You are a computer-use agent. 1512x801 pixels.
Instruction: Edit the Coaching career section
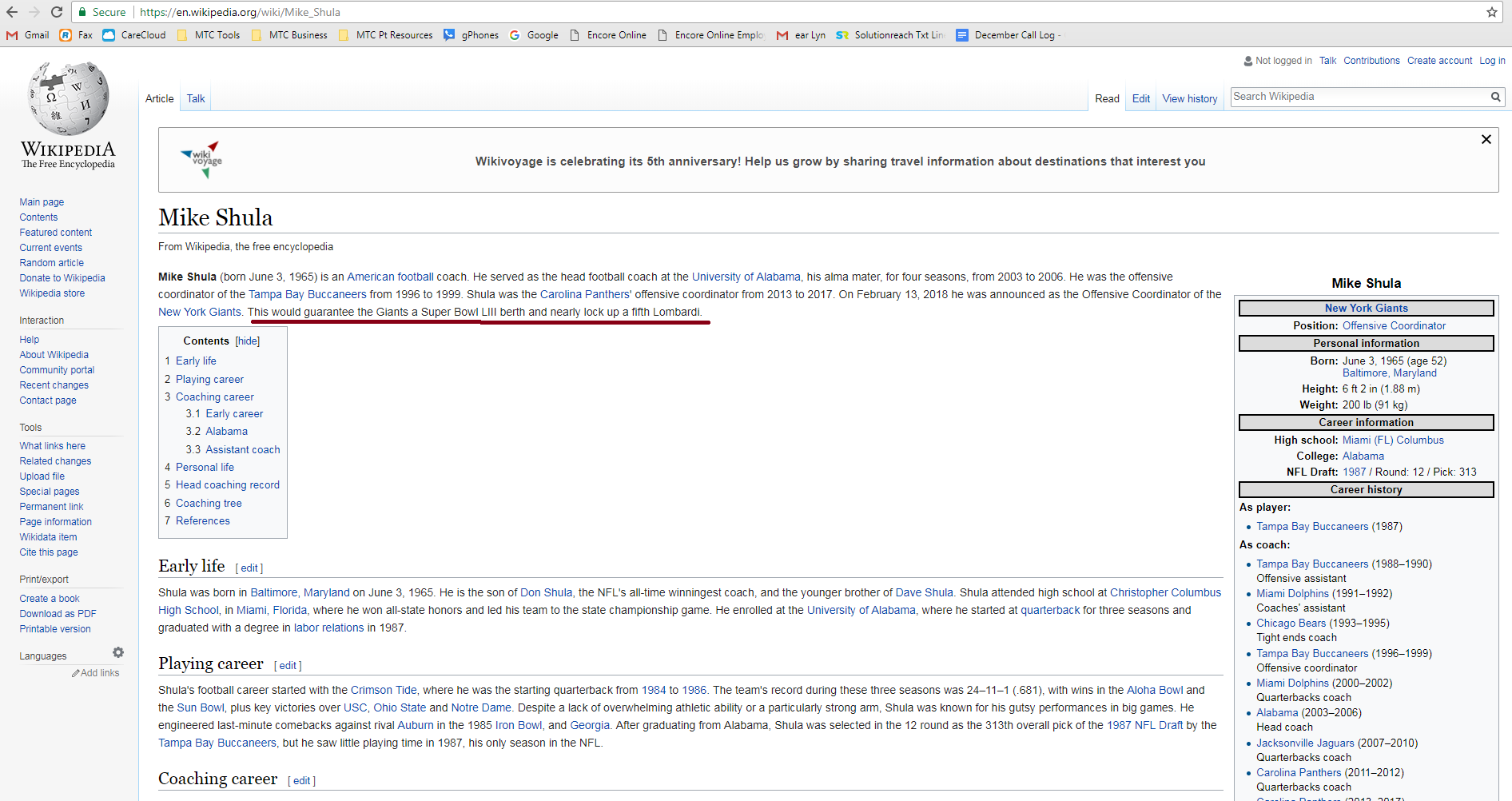301,781
